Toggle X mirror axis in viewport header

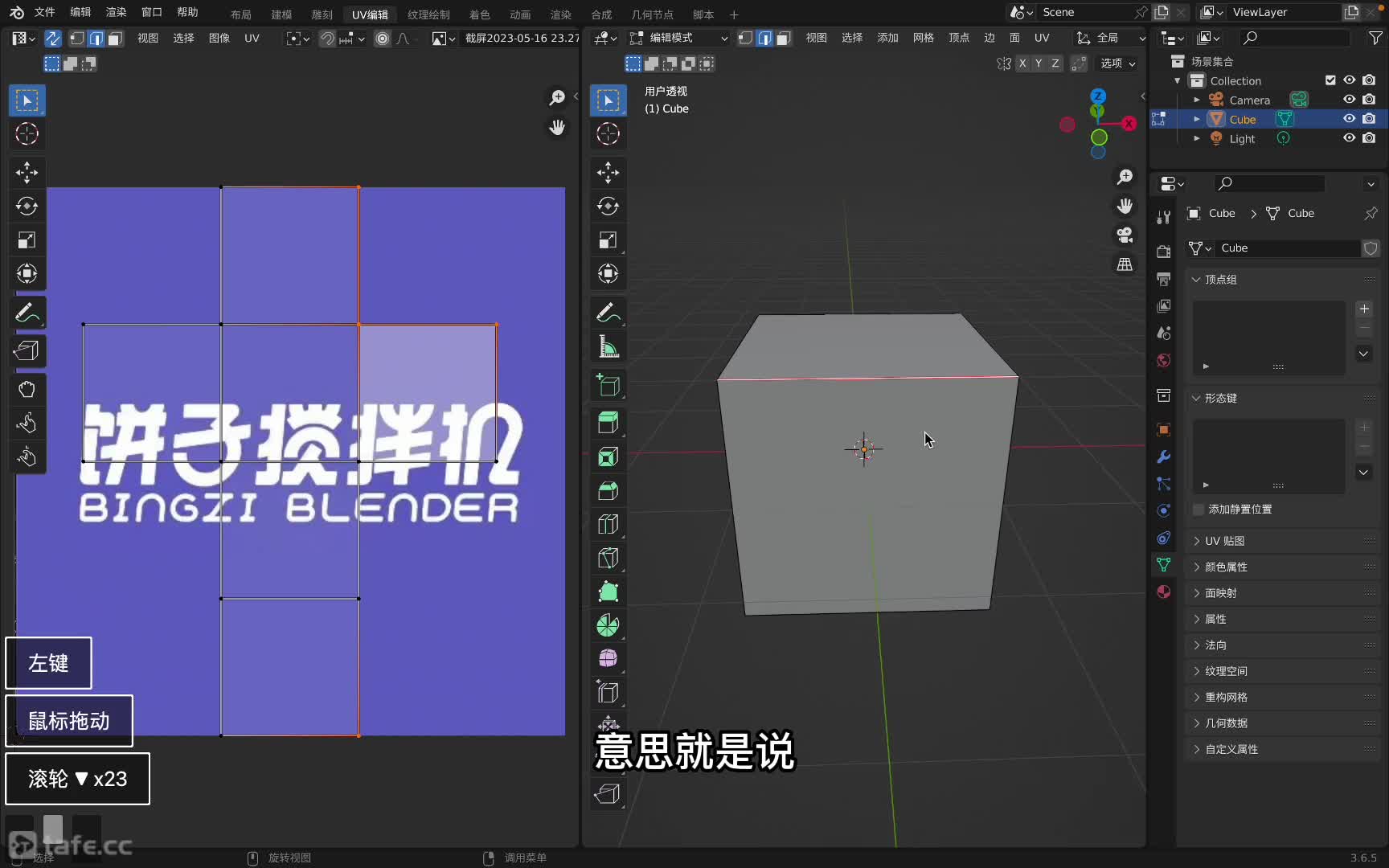pyautogui.click(x=1022, y=63)
